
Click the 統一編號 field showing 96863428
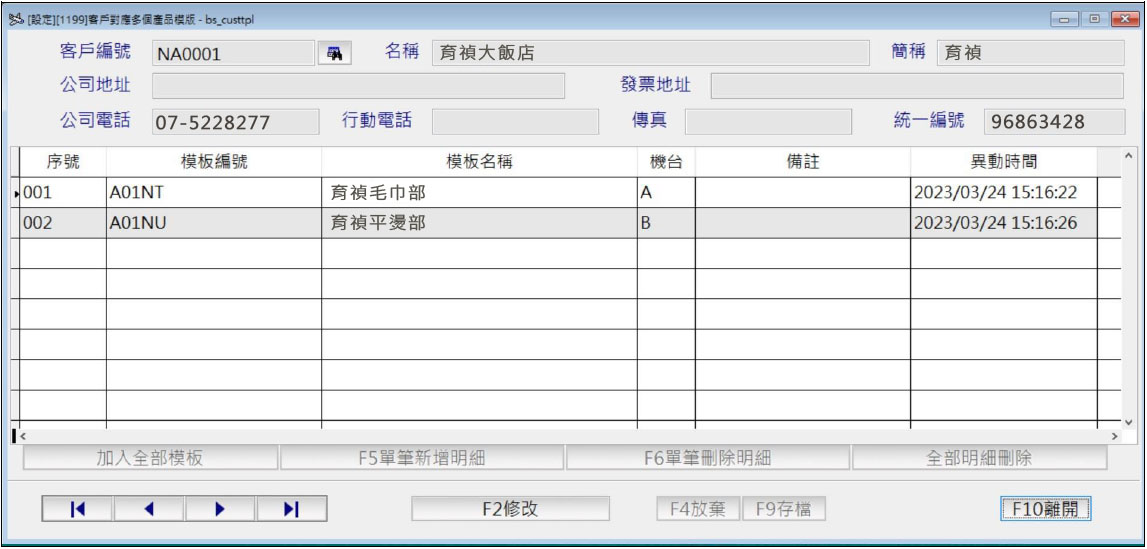[x=1054, y=121]
